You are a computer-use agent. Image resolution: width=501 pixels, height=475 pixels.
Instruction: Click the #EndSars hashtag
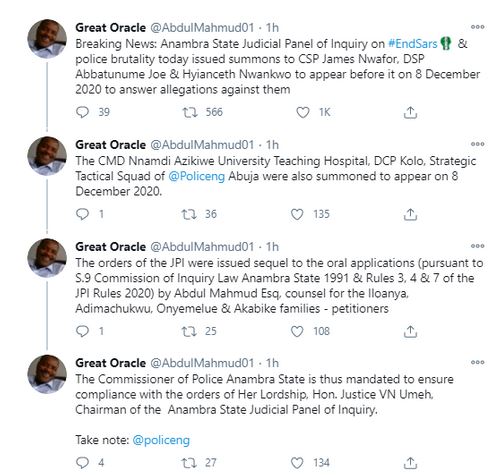[413, 44]
